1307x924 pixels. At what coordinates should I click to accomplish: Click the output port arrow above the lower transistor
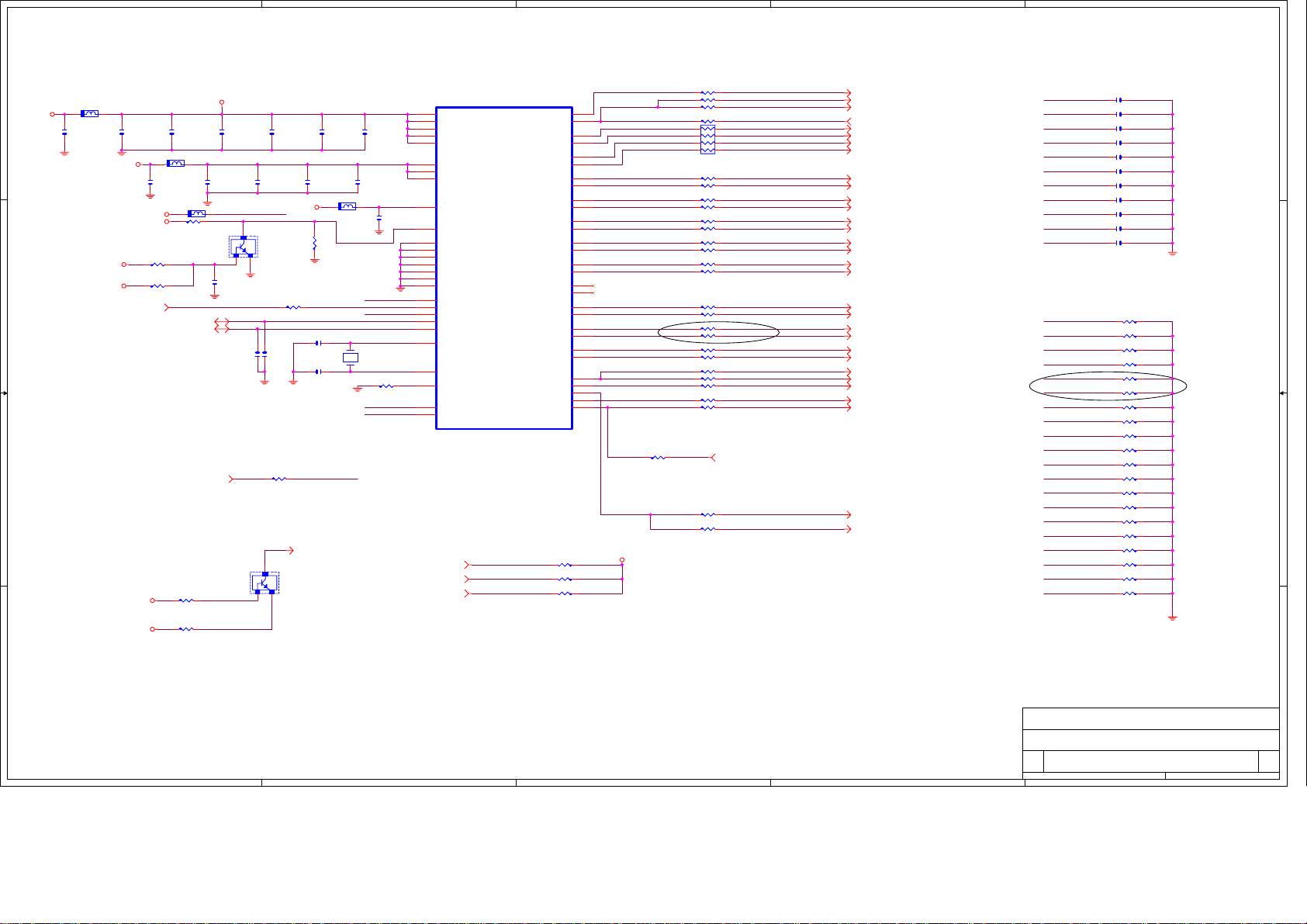291,550
